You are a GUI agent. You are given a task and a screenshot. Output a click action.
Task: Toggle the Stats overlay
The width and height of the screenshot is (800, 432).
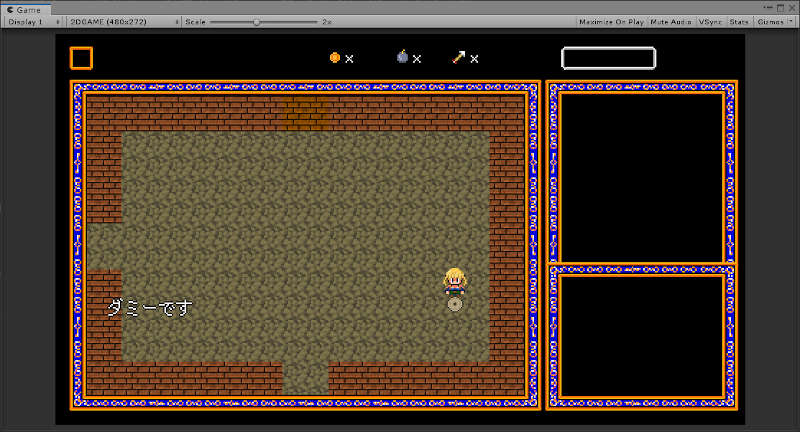(x=739, y=22)
